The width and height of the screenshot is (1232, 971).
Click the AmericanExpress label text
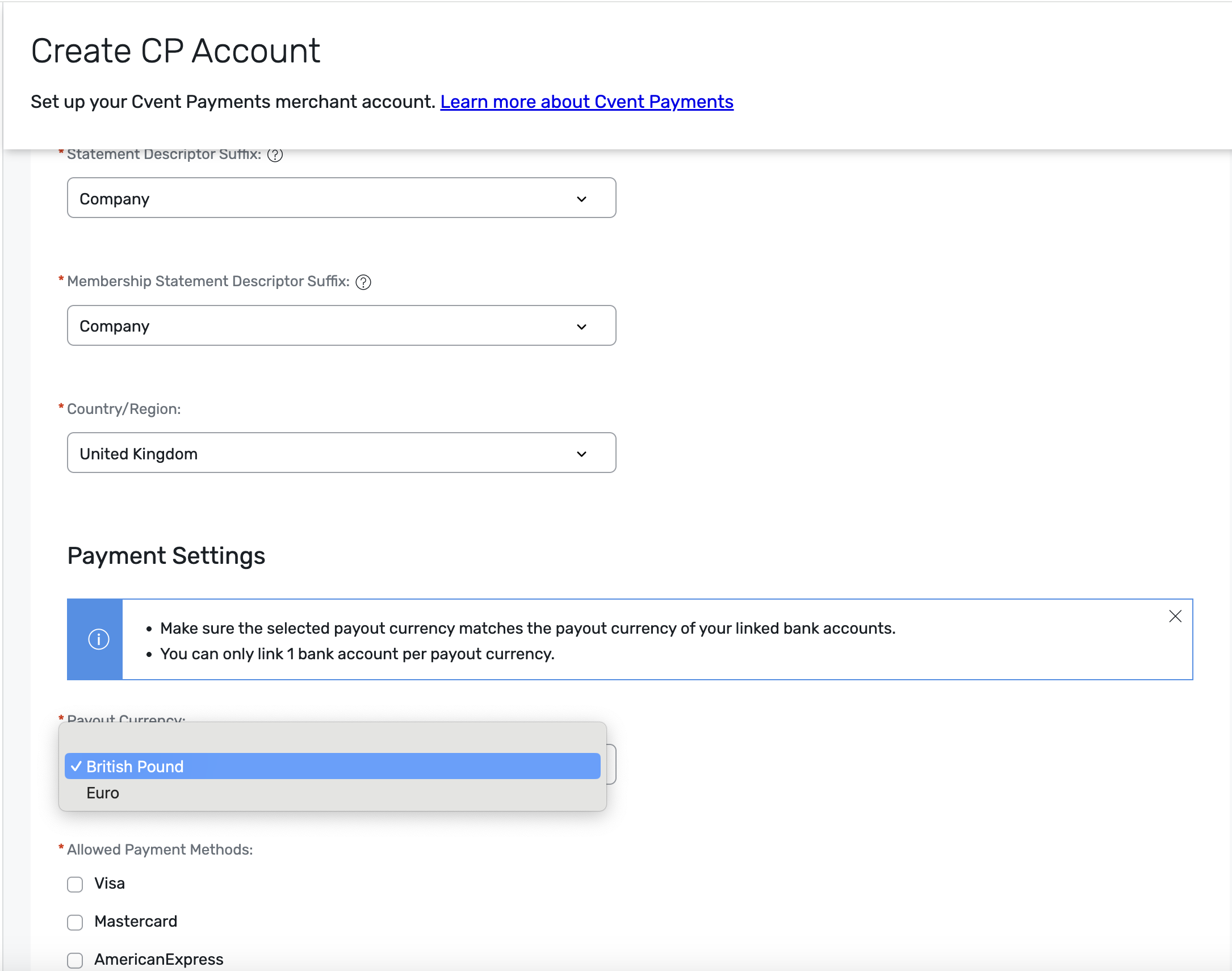pos(158,960)
